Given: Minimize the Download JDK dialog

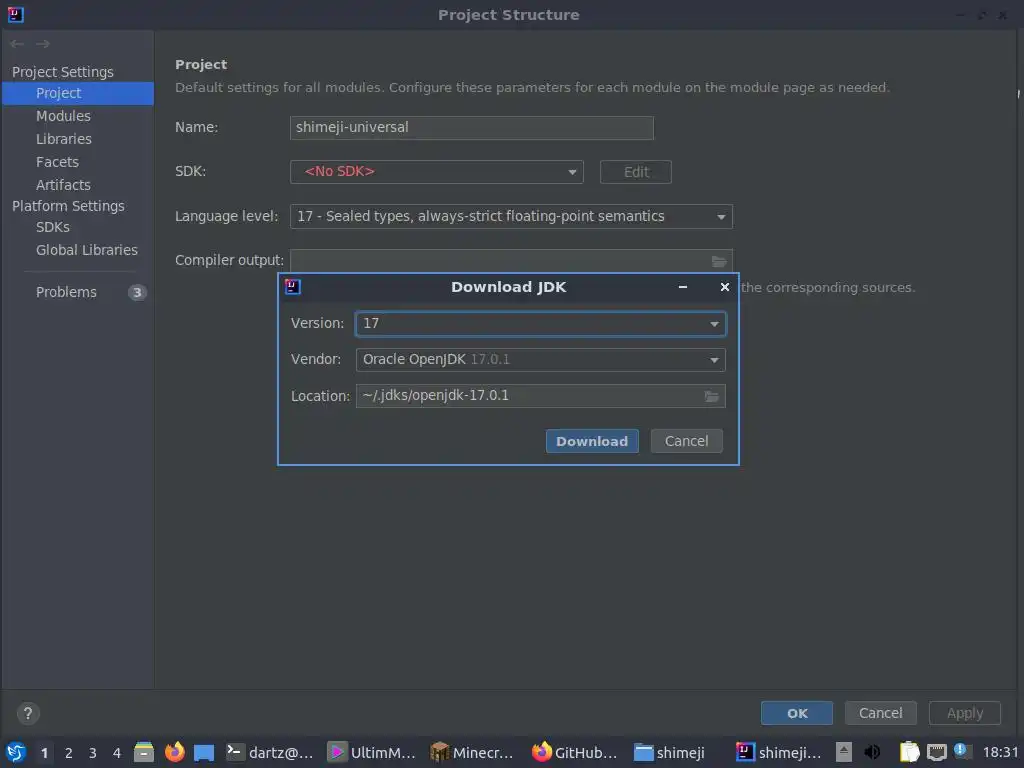Looking at the screenshot, I should [x=683, y=287].
